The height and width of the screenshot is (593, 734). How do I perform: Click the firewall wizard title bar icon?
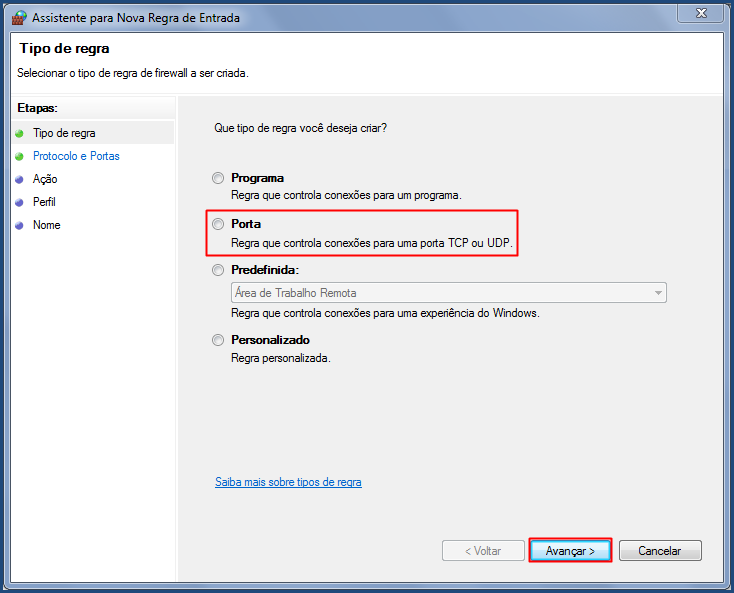(x=19, y=18)
